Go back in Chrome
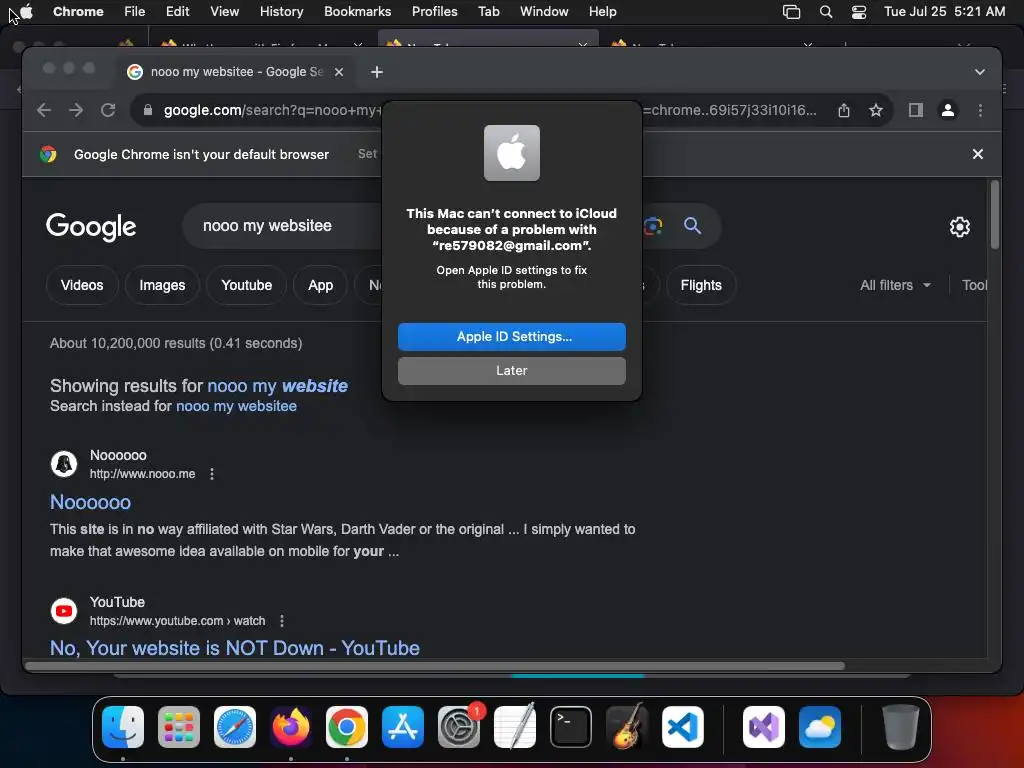The image size is (1024, 768). coord(44,110)
